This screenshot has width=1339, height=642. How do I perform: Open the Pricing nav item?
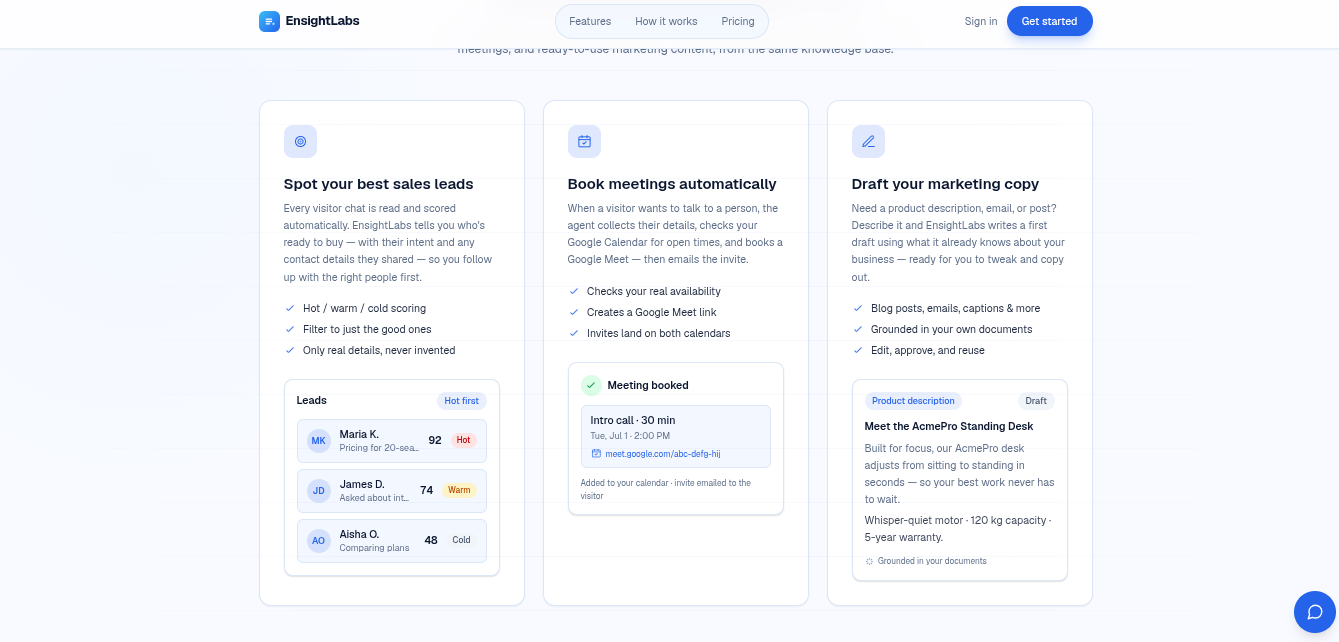738,21
